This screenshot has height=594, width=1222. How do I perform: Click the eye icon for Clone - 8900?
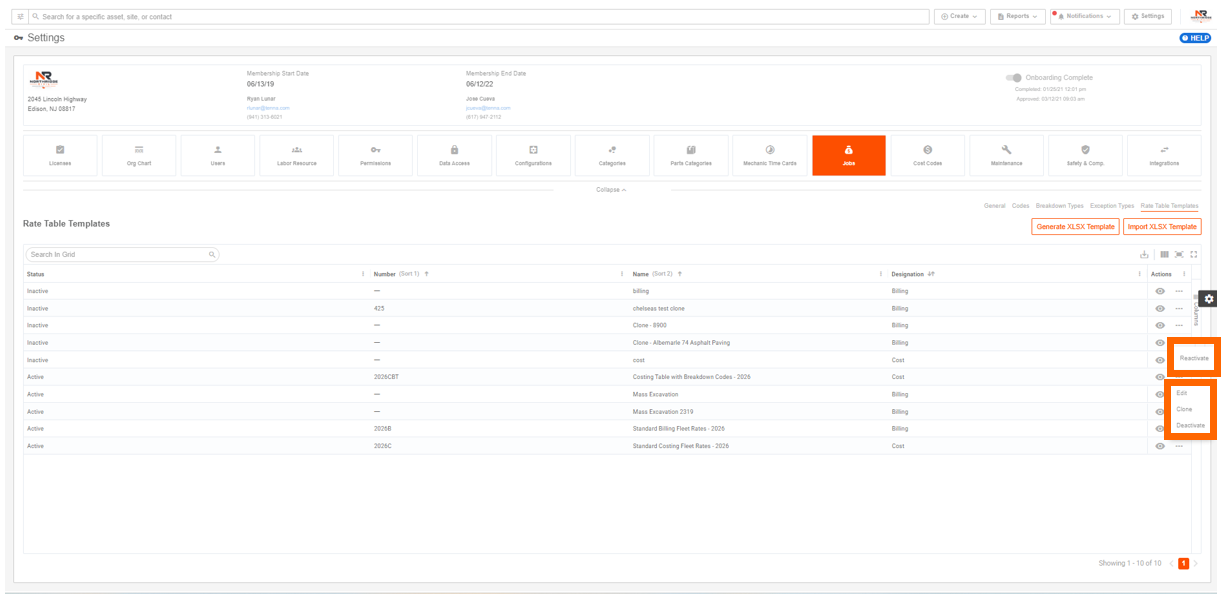pyautogui.click(x=1160, y=325)
